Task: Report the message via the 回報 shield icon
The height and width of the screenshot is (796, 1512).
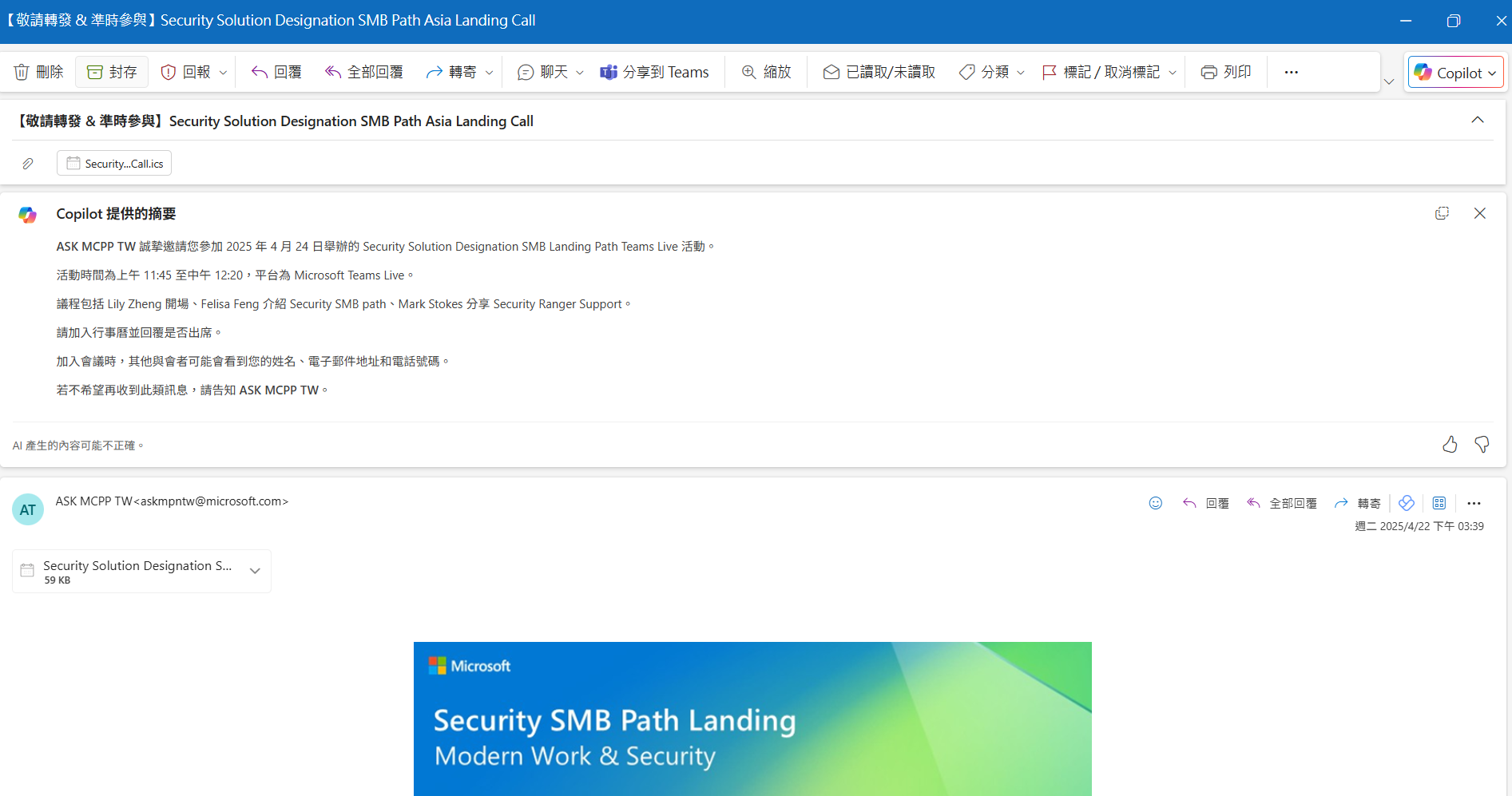Action: point(182,72)
